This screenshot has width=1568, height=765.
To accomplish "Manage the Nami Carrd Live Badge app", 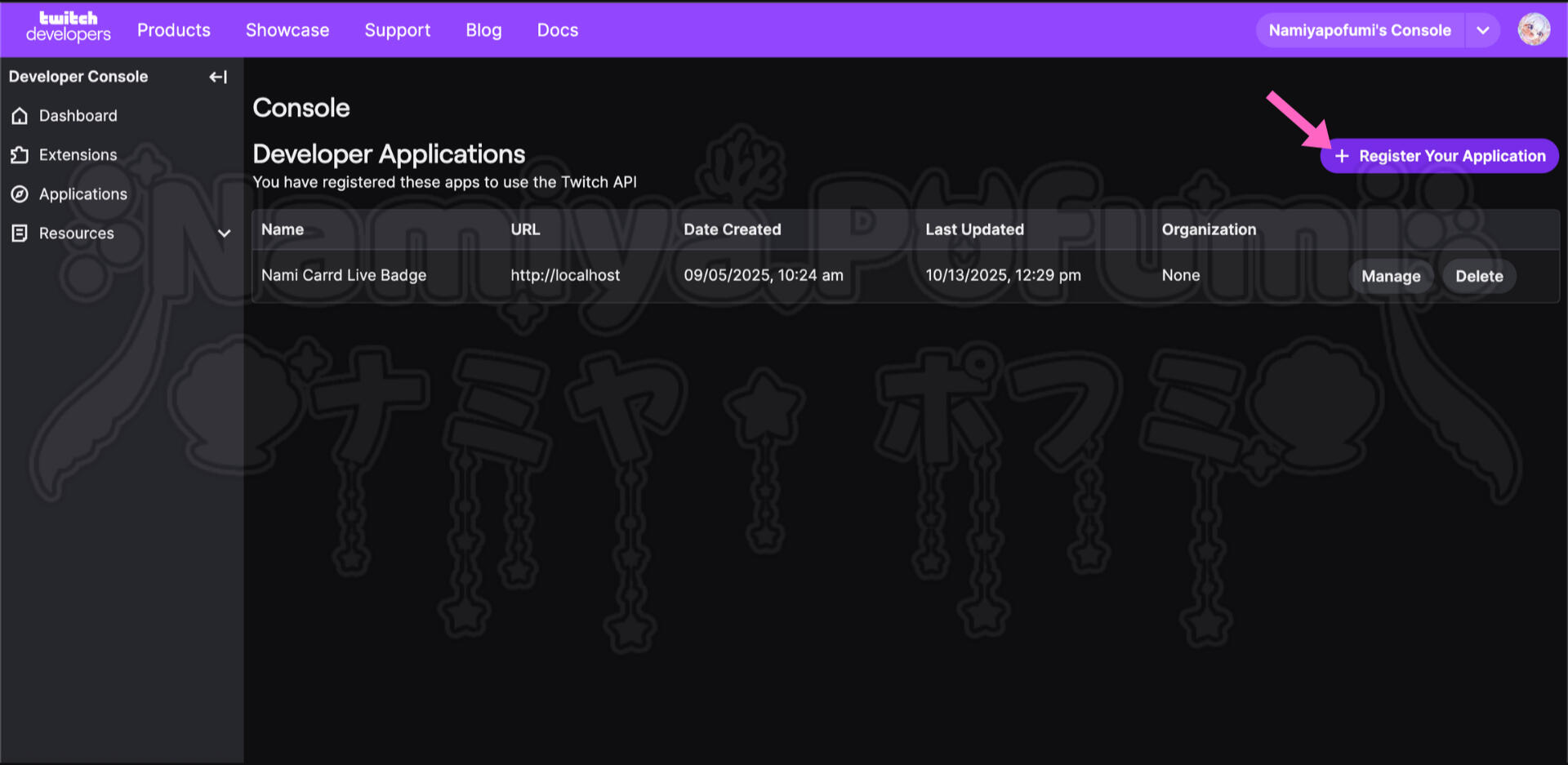I will click(1390, 276).
